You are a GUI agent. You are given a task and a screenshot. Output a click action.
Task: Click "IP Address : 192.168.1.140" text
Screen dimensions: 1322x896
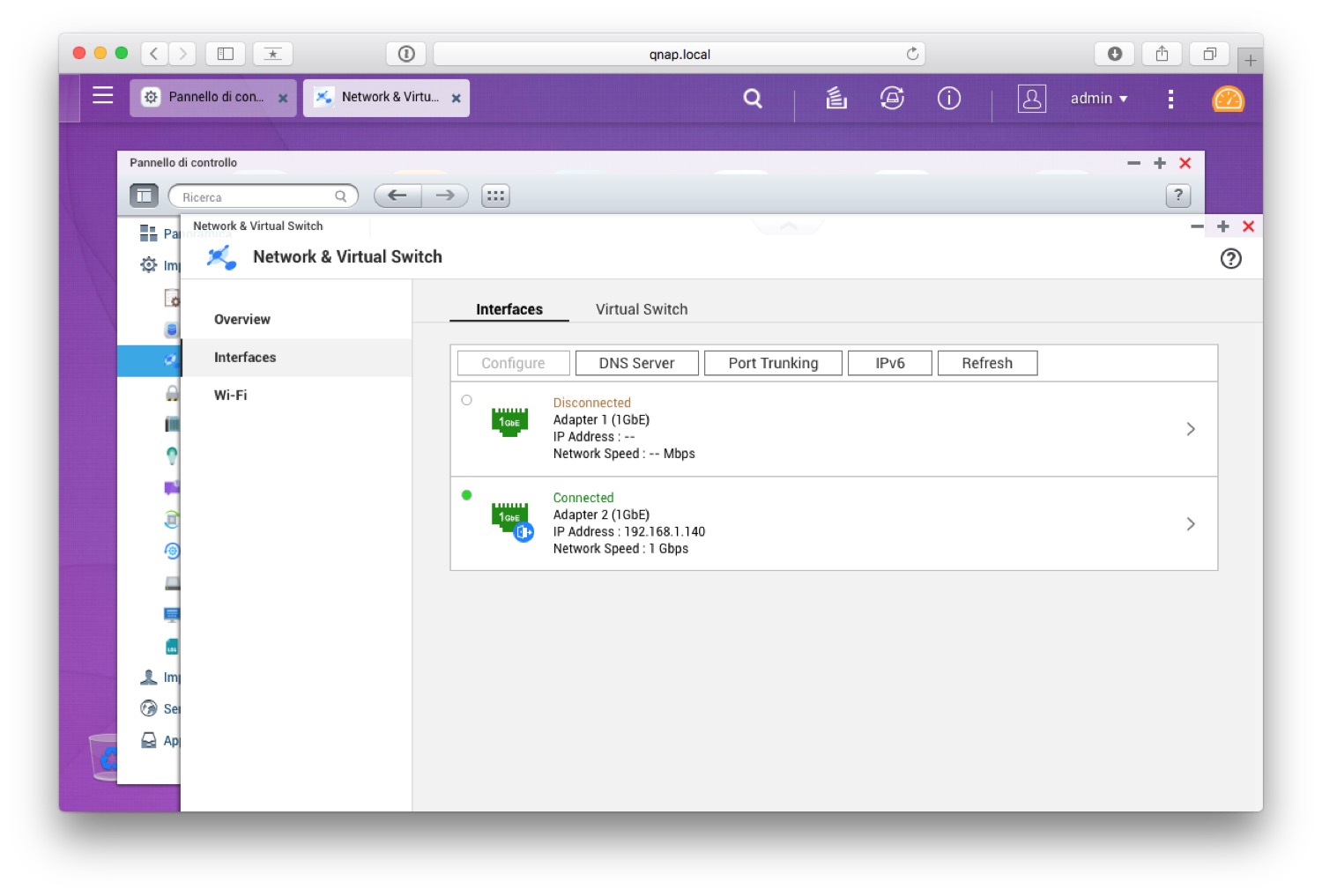click(x=629, y=531)
